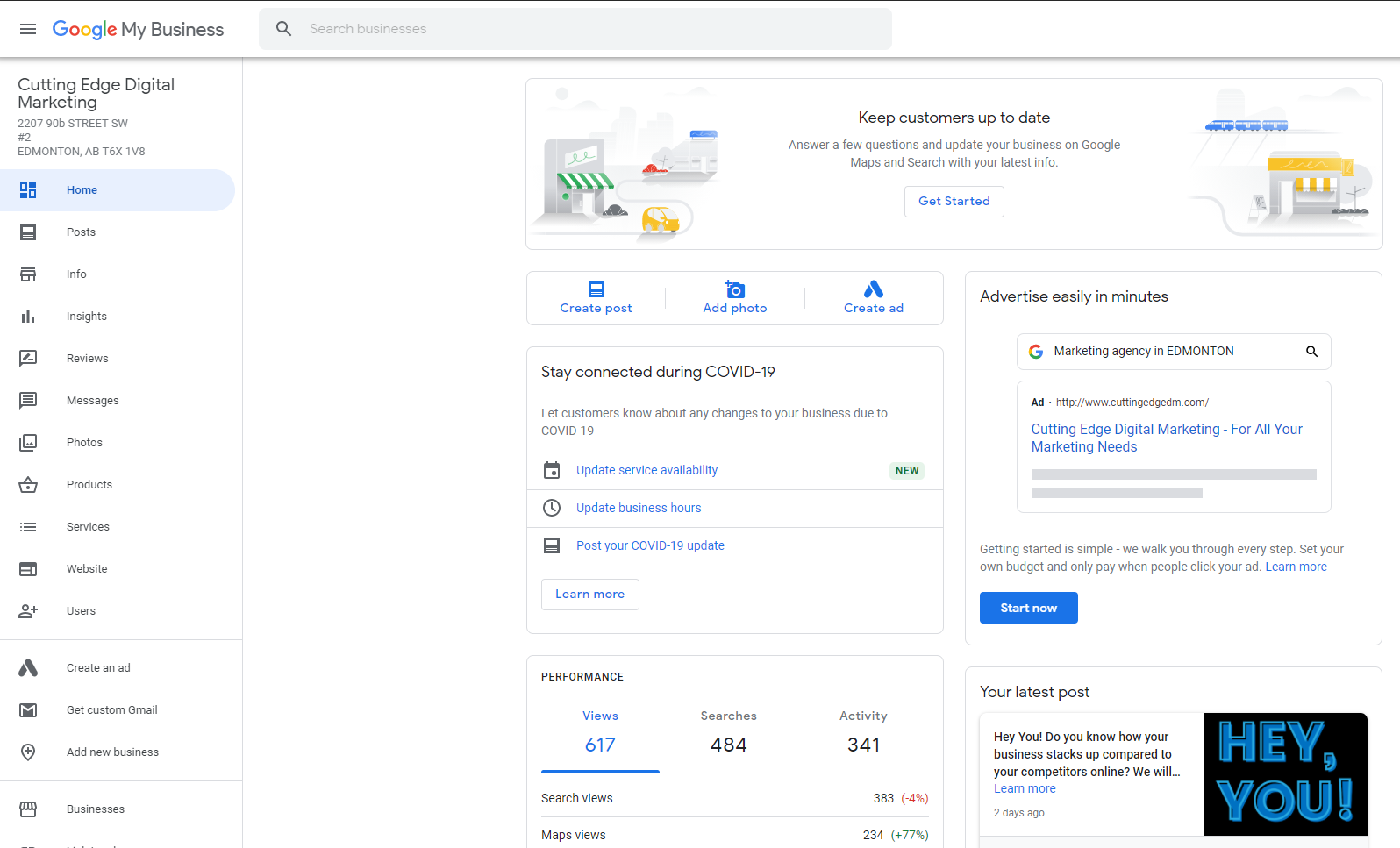Click the Google My Business logo
1400x848 pixels.
[x=138, y=29]
